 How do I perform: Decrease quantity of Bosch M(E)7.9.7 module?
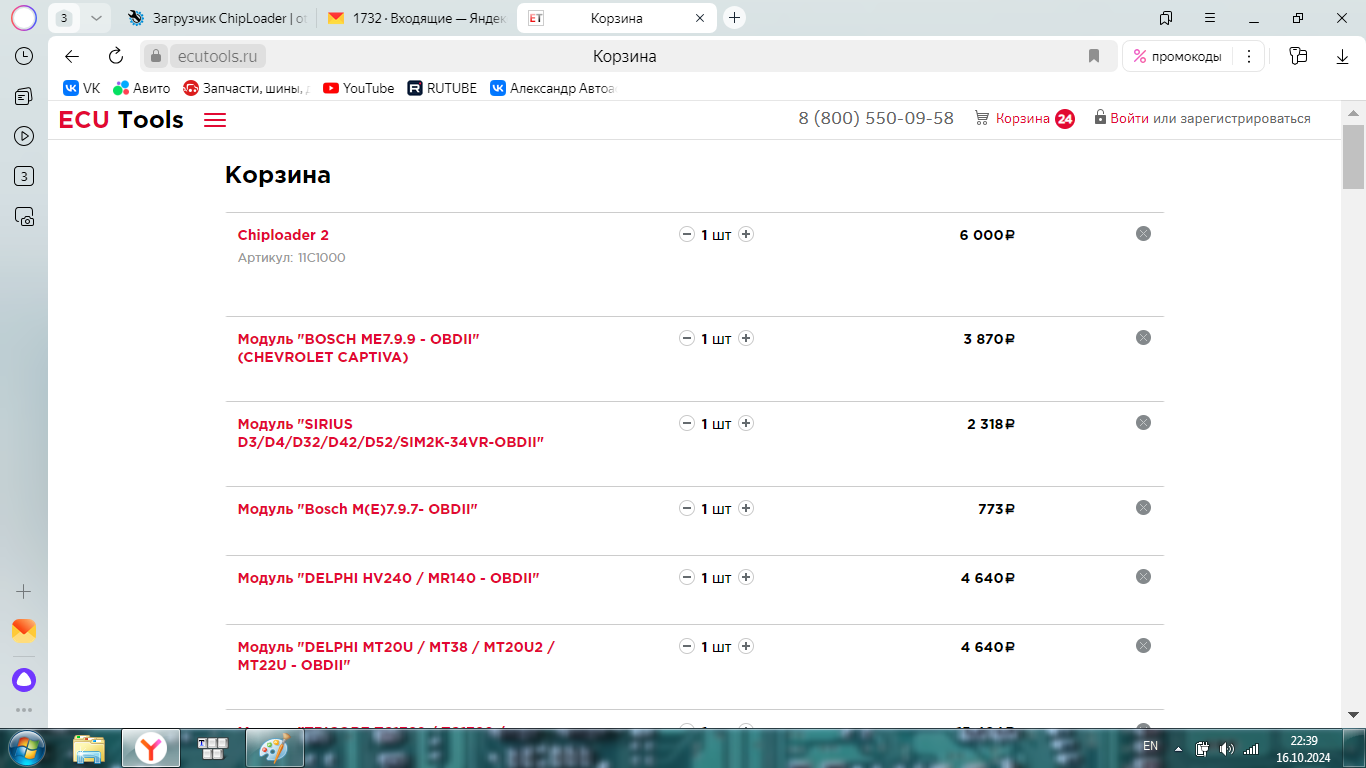point(687,509)
